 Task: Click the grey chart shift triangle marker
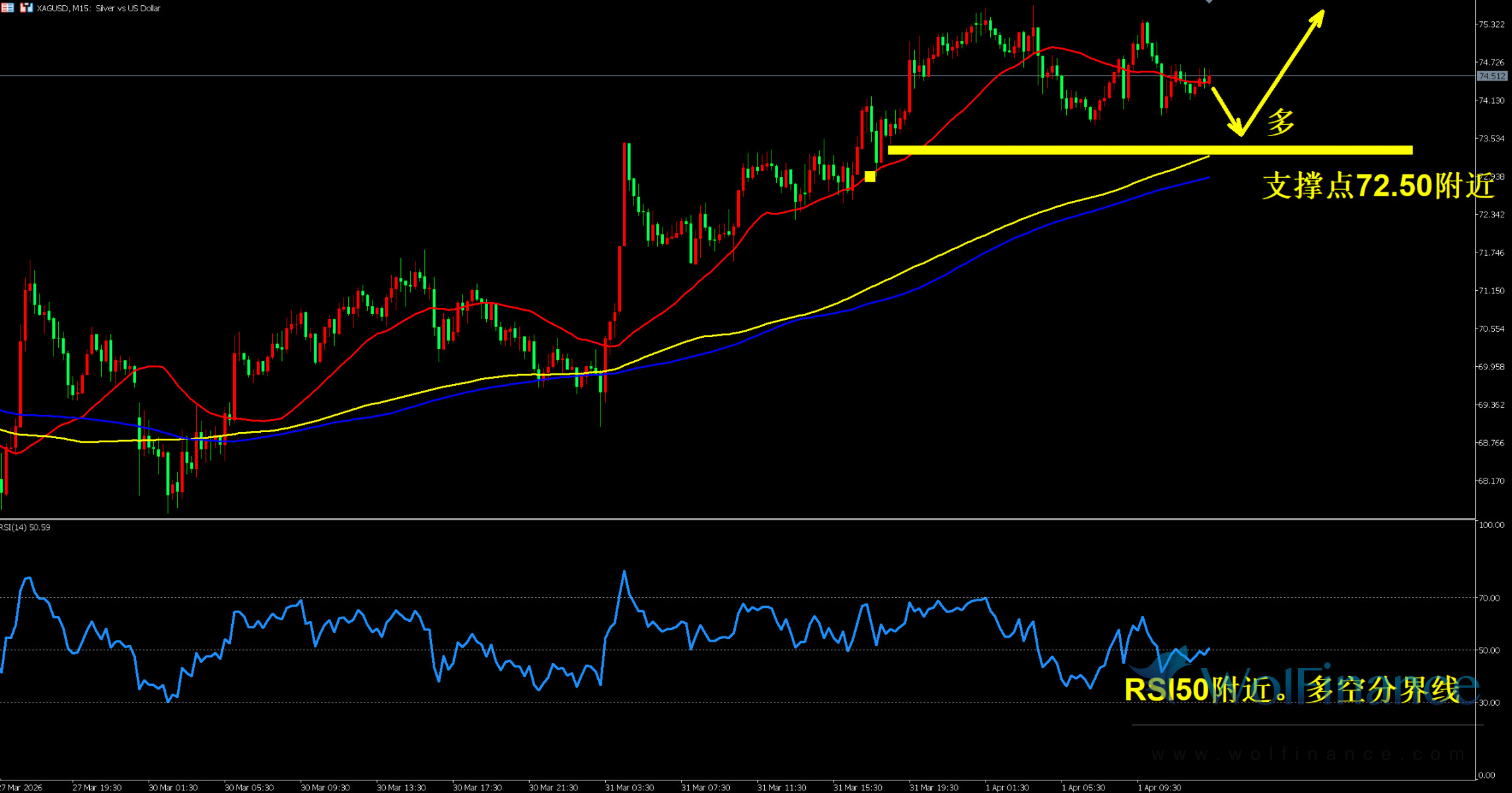tap(1209, 2)
